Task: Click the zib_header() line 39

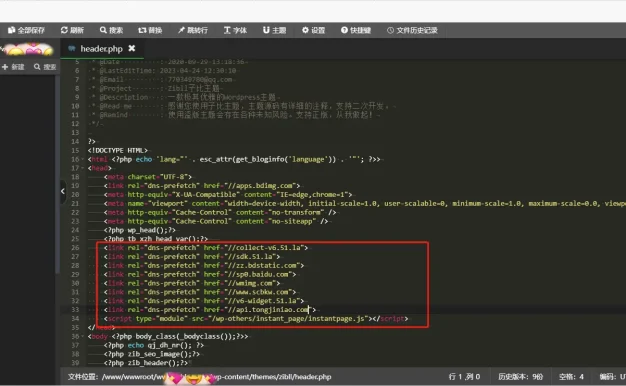Action: click(146, 363)
